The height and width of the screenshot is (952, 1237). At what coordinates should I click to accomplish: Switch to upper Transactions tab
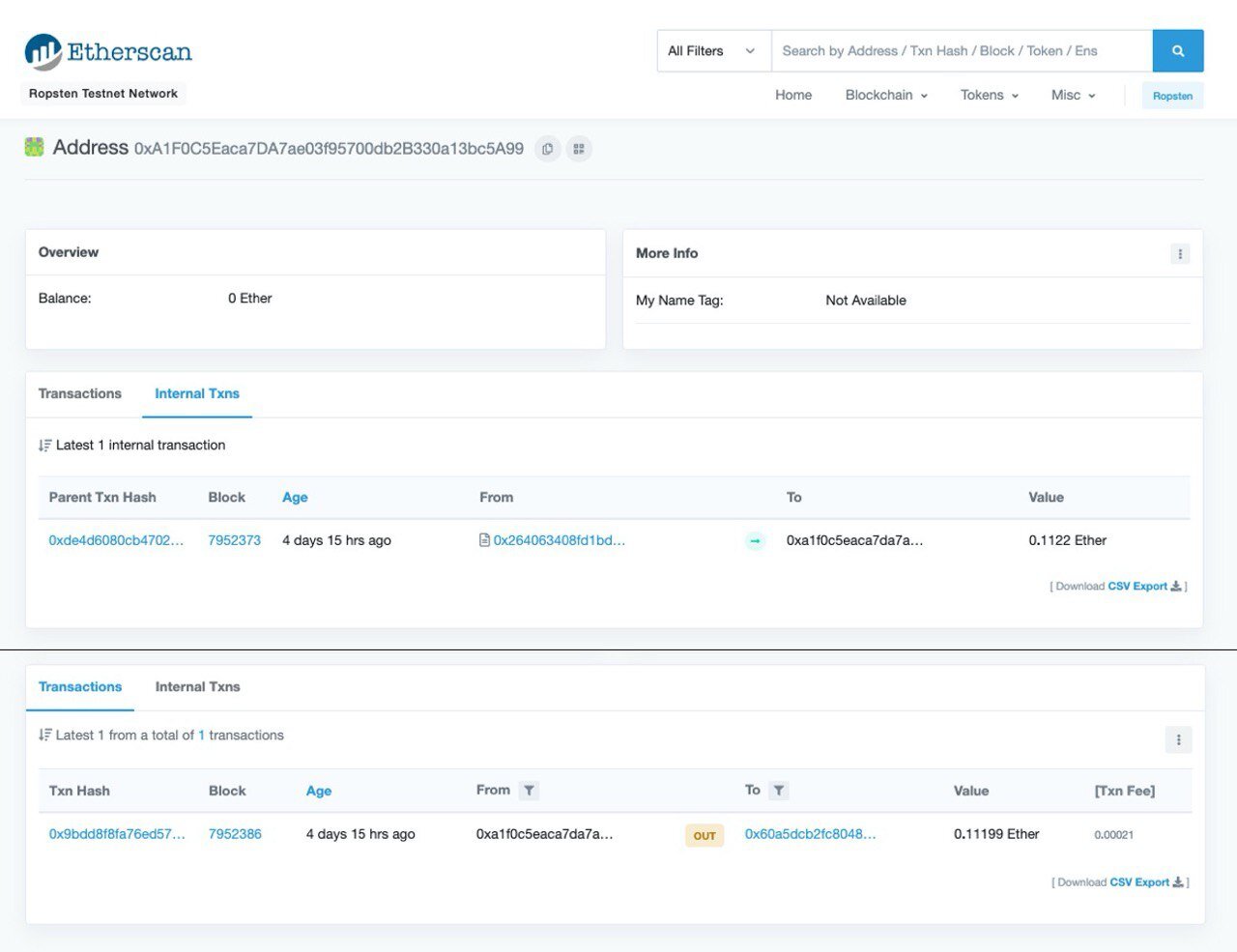(80, 393)
